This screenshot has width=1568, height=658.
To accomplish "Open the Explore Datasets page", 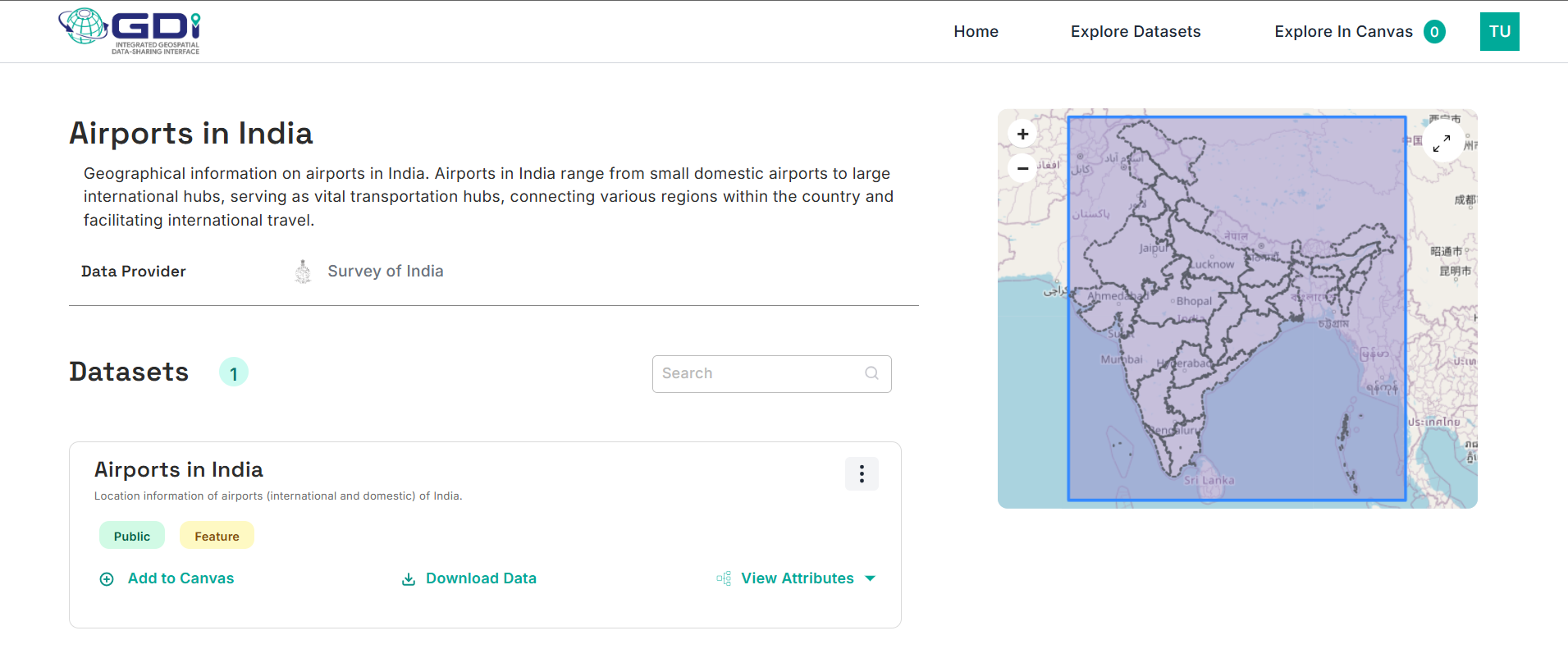I will click(x=1136, y=31).
